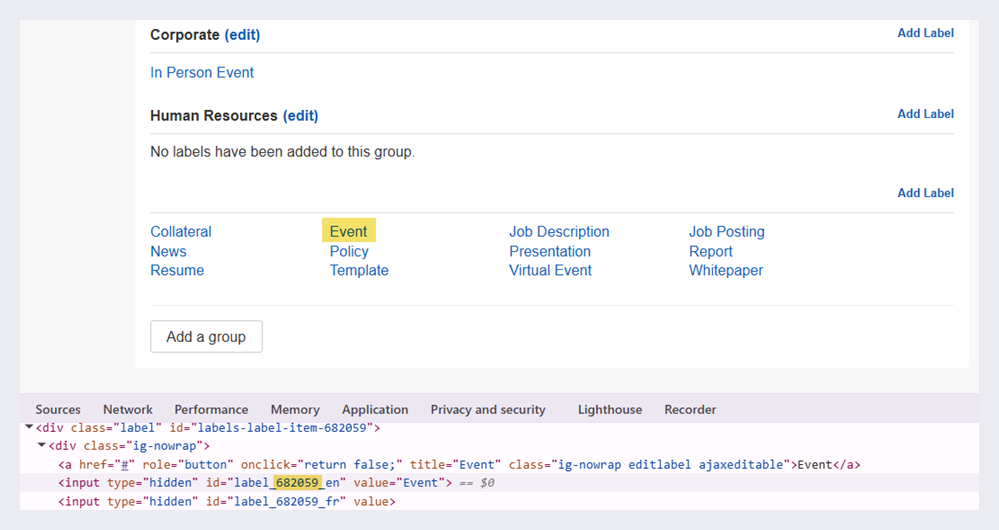Select the News label
This screenshot has width=999, height=530.
click(168, 252)
